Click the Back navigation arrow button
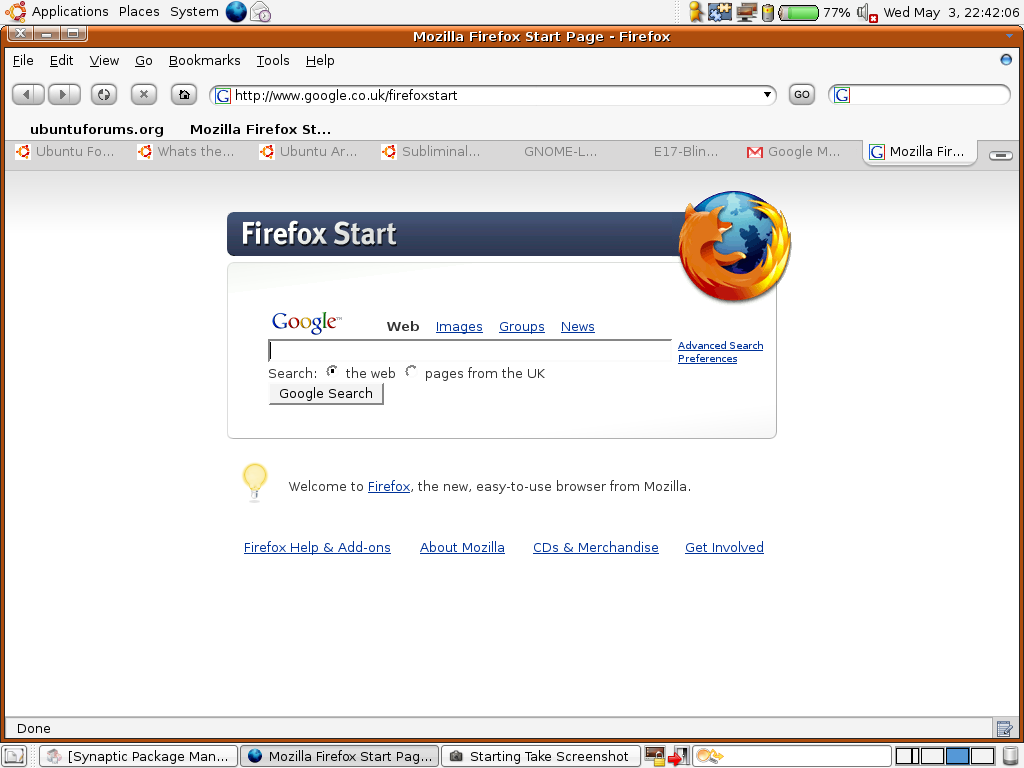 pos(27,95)
